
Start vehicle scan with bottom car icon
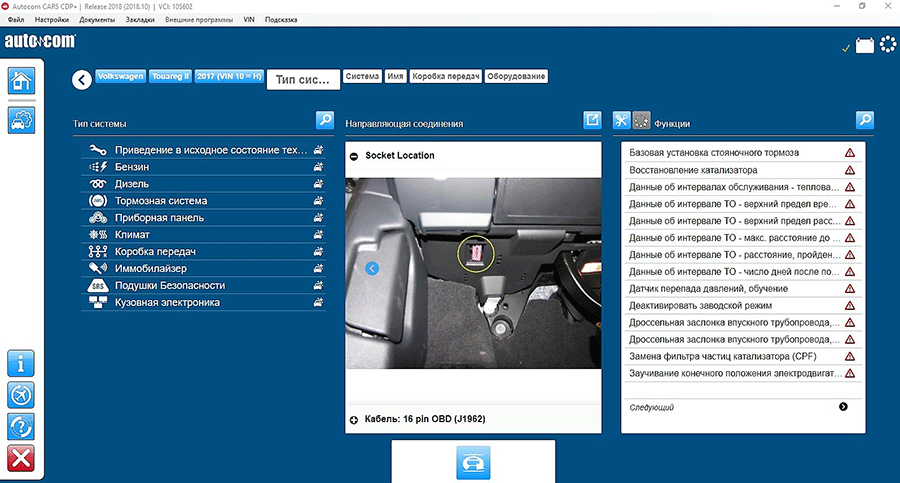(473, 463)
